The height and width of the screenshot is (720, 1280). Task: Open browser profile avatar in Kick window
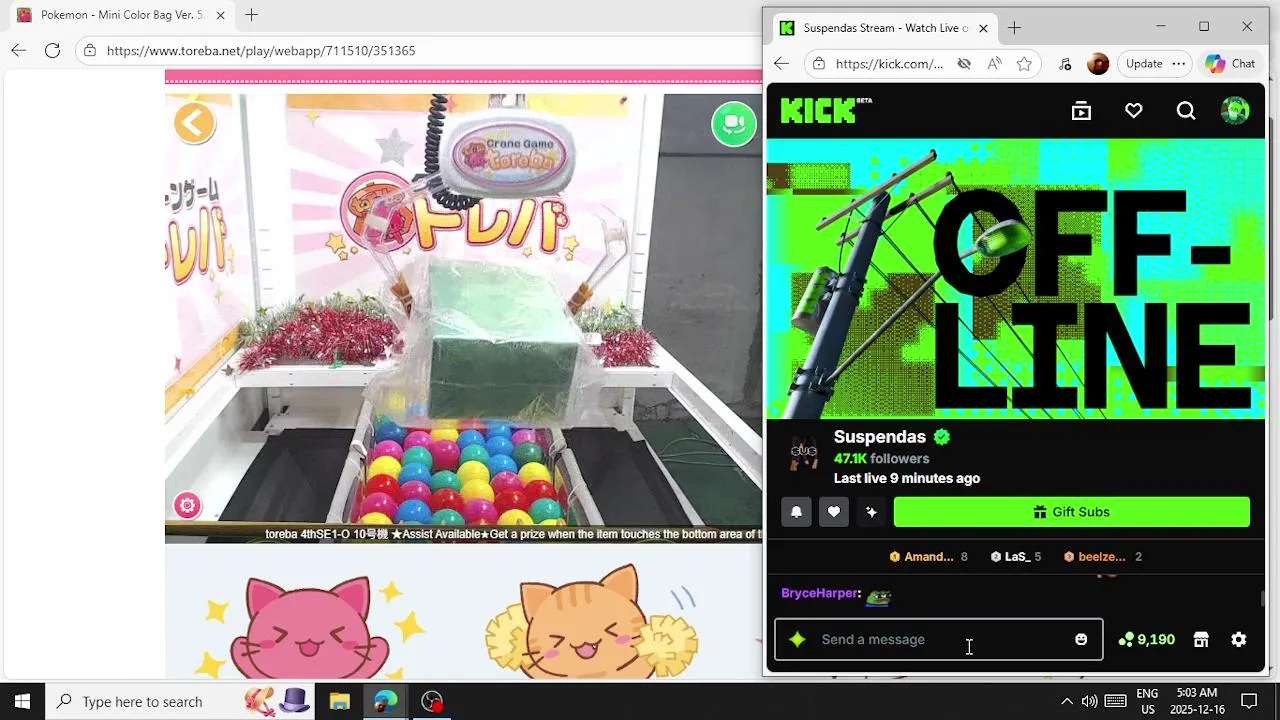(x=1098, y=64)
